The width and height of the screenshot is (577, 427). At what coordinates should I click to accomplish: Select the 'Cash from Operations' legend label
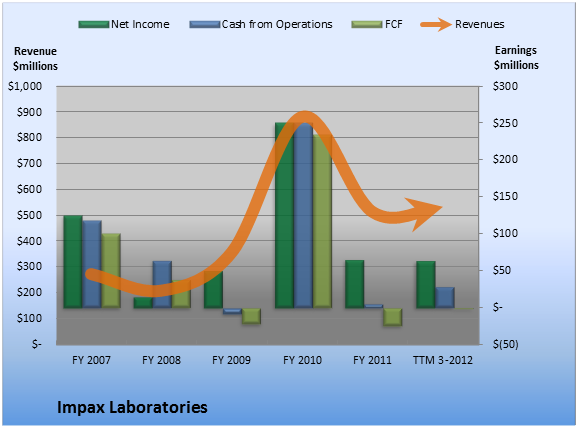(277, 24)
